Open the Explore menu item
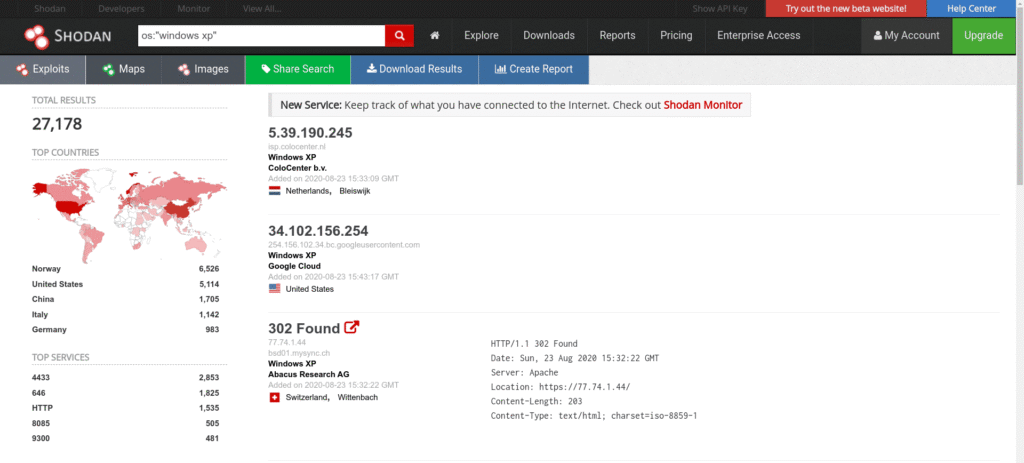Screen dimensions: 1024x463 pyautogui.click(x=481, y=36)
